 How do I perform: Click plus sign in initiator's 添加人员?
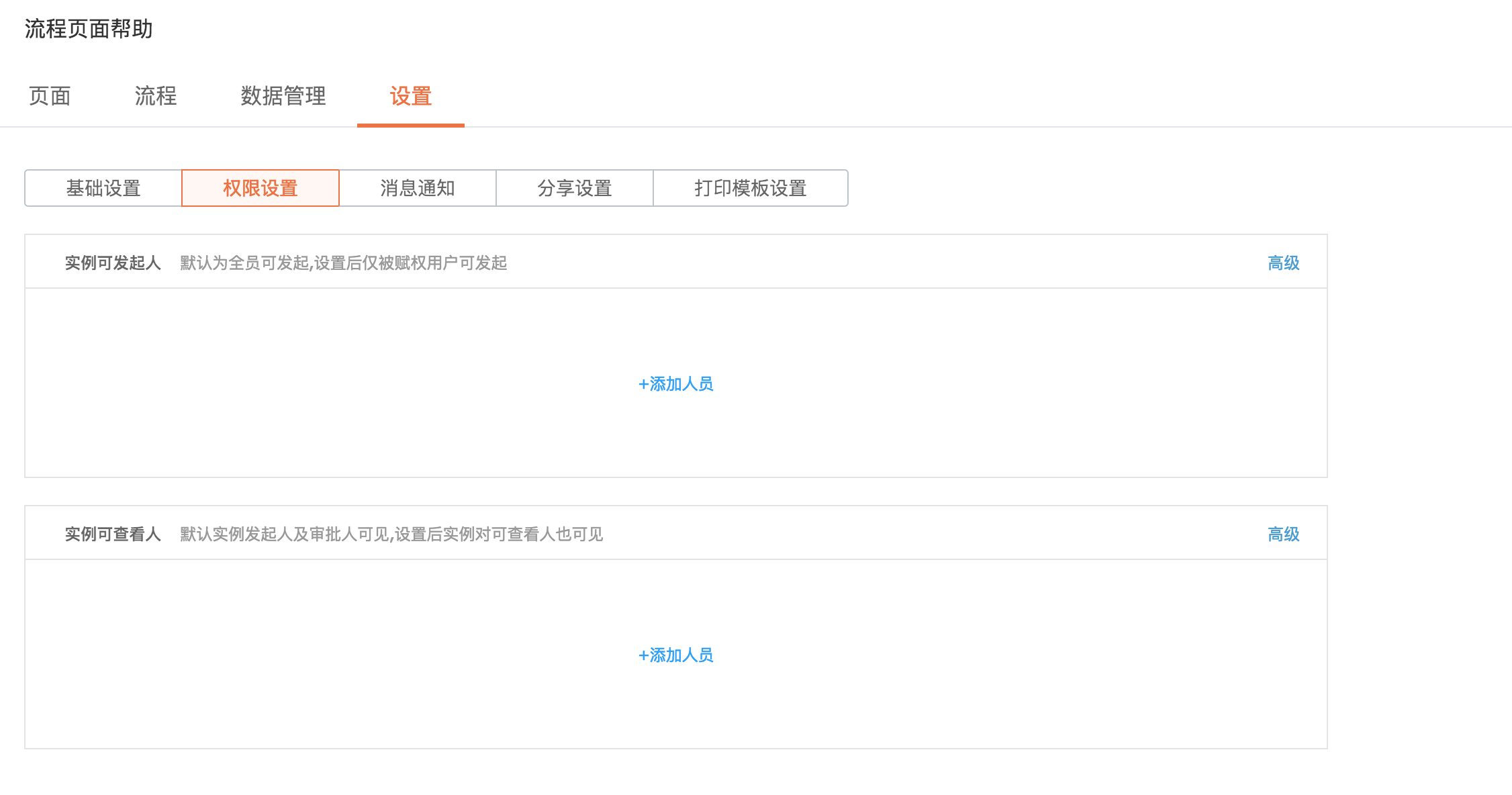[x=643, y=384]
